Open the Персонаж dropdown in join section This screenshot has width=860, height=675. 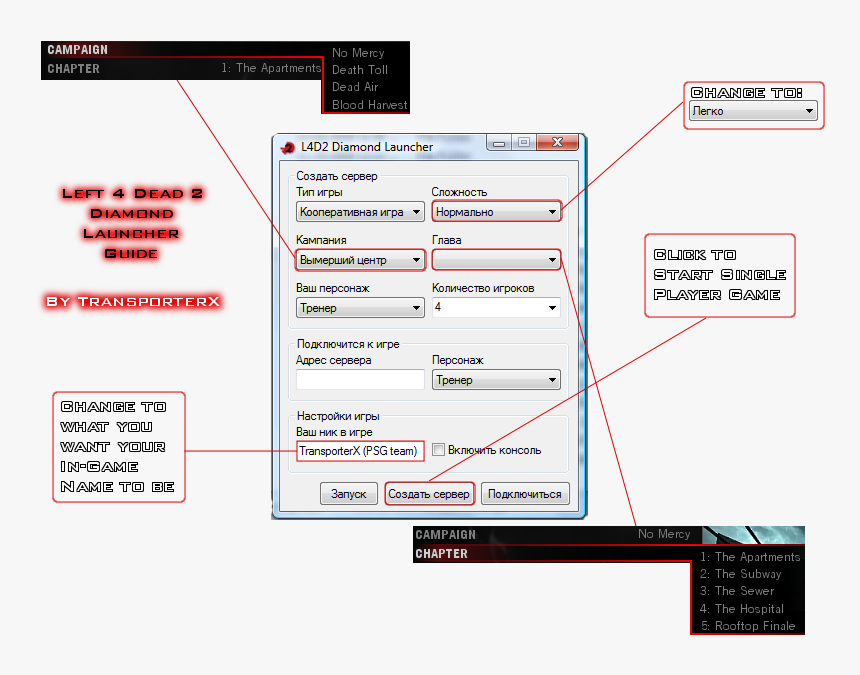496,379
